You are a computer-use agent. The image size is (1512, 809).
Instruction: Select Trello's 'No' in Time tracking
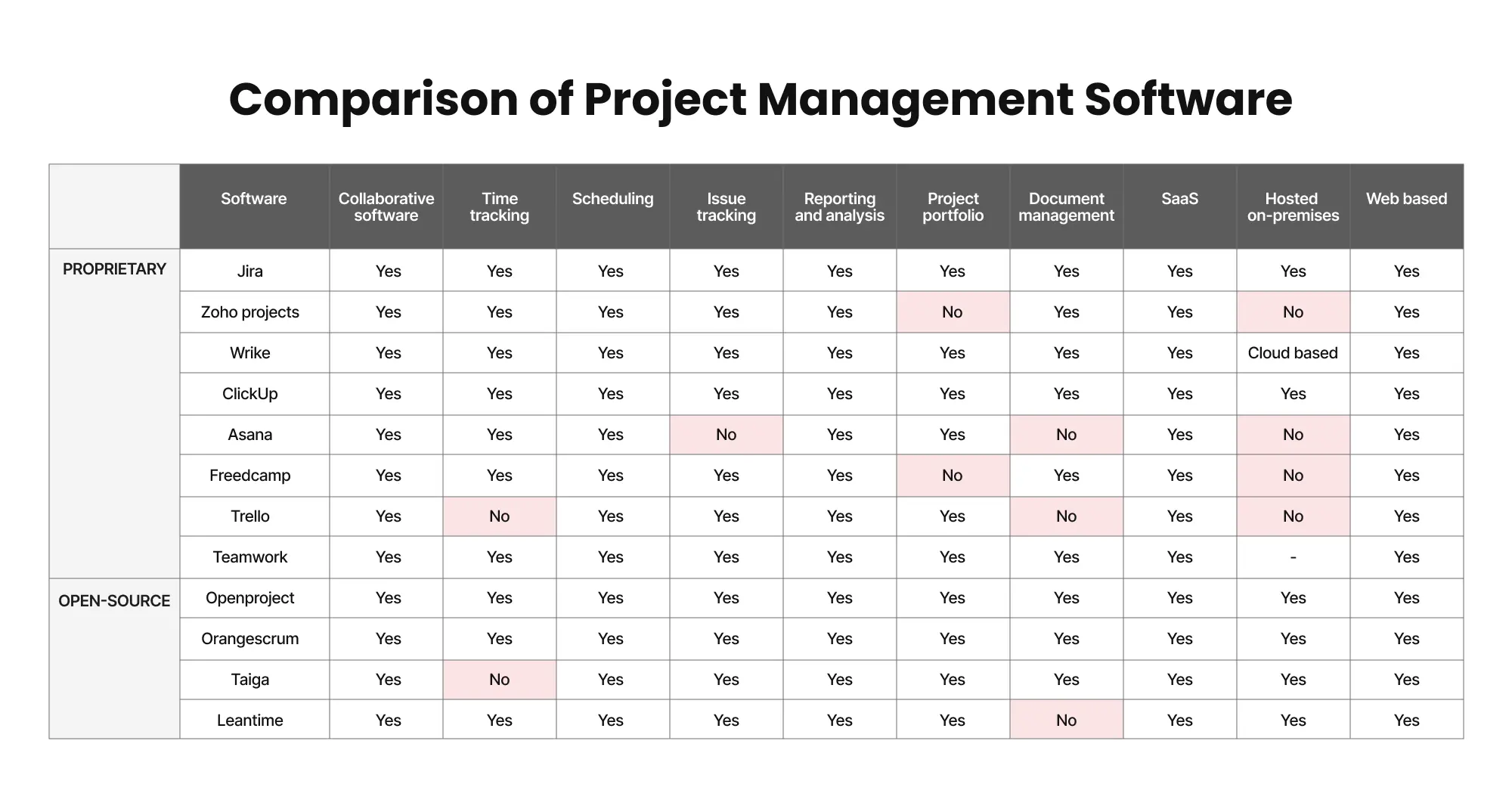tap(500, 516)
